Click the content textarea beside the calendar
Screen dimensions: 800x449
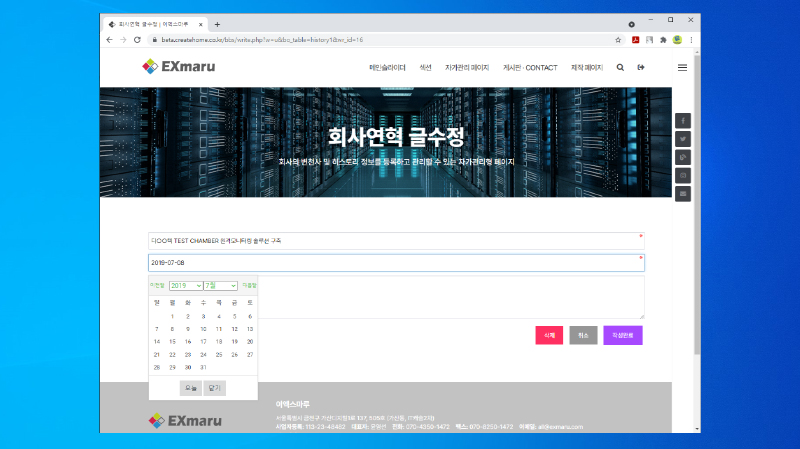[x=451, y=297]
